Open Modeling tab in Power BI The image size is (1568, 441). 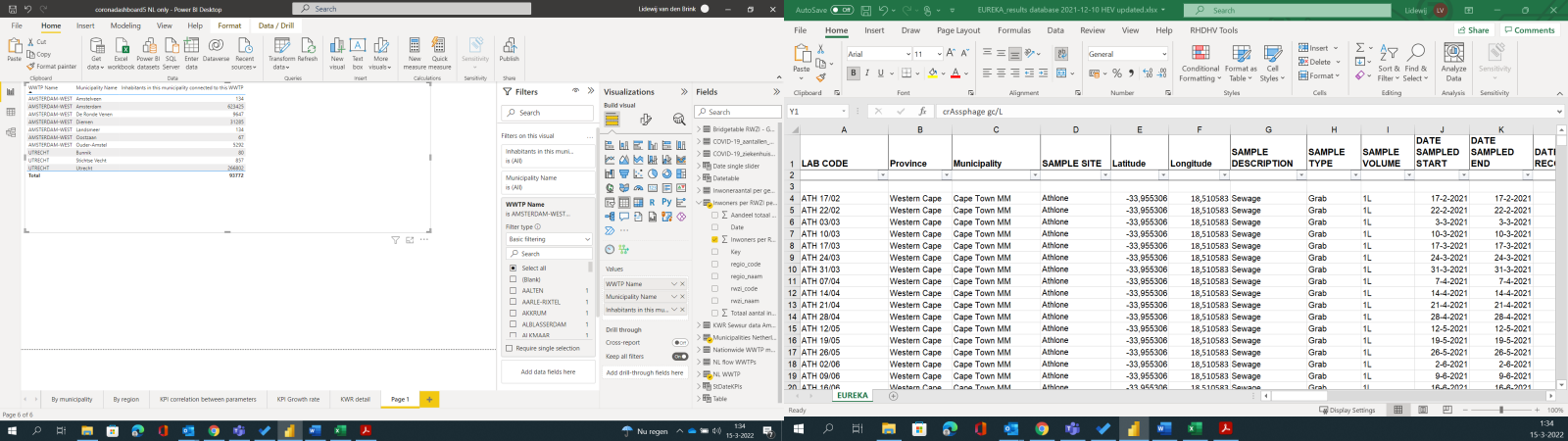click(125, 25)
